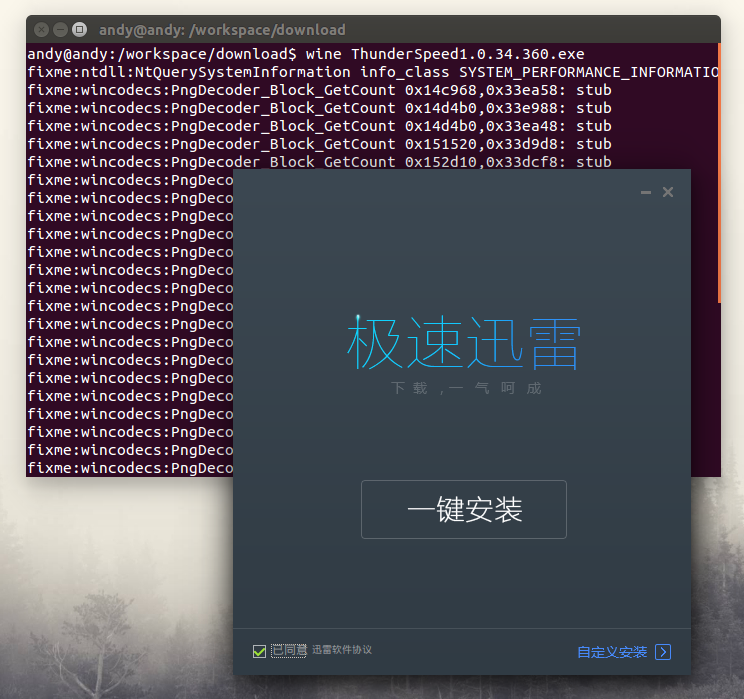Click the 极速迅雷 logo text
The height and width of the screenshot is (699, 744).
coord(464,342)
